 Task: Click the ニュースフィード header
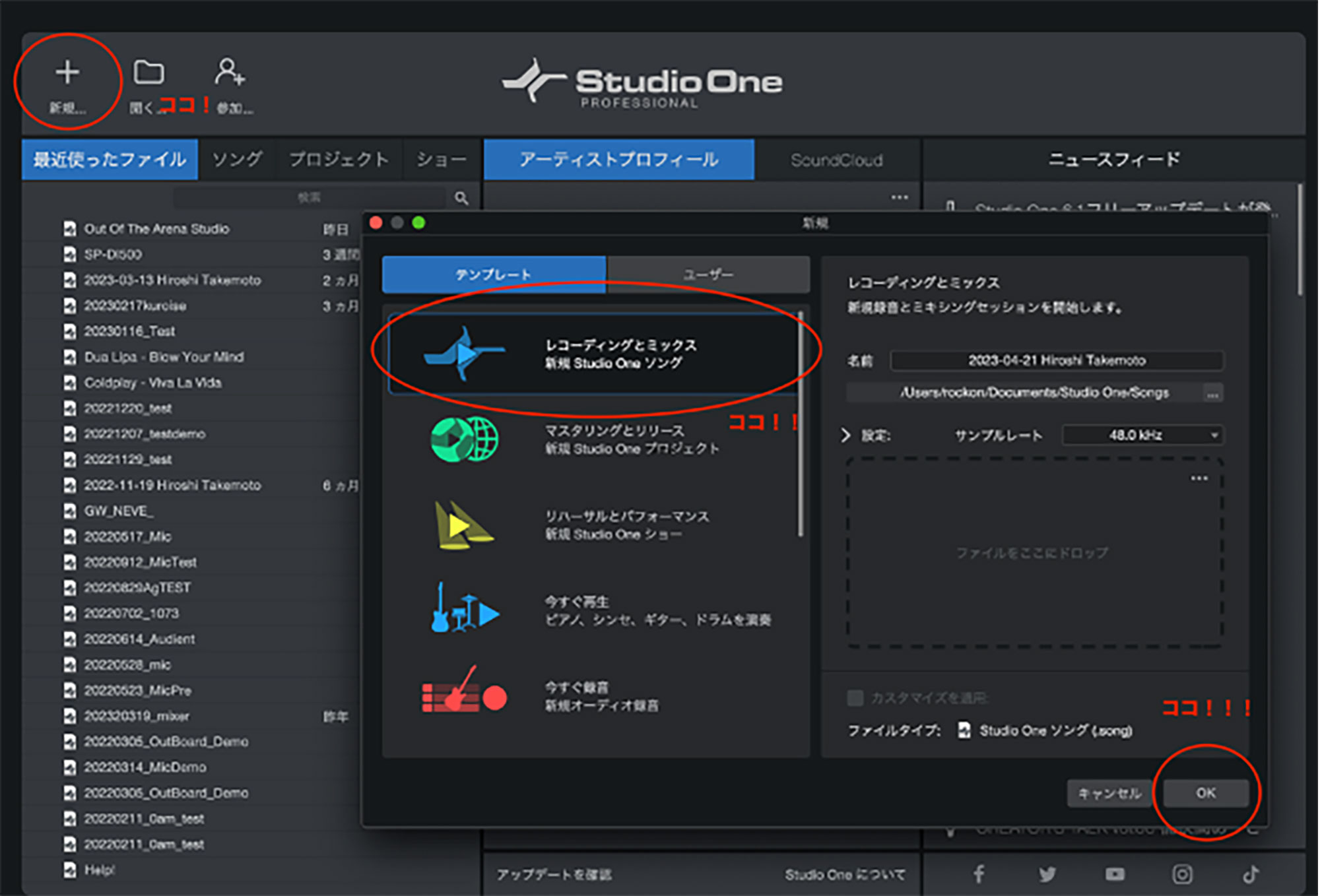1114,159
